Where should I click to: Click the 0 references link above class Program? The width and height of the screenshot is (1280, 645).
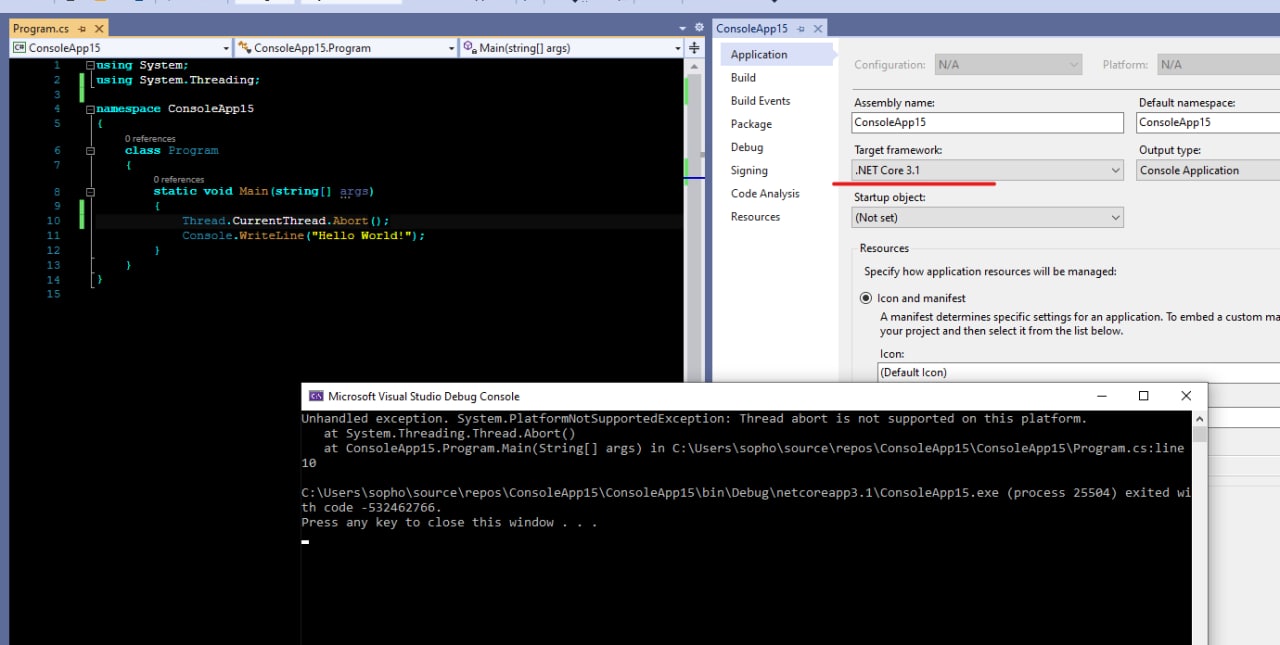tap(150, 139)
